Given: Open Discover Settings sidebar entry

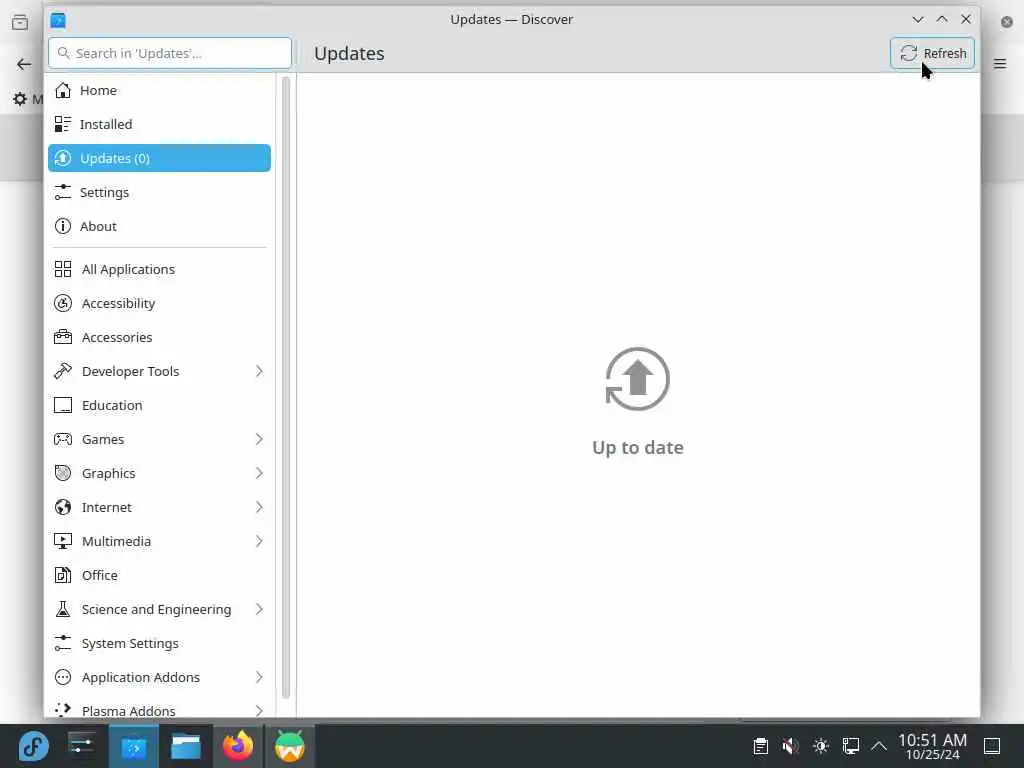Looking at the screenshot, I should coord(159,192).
